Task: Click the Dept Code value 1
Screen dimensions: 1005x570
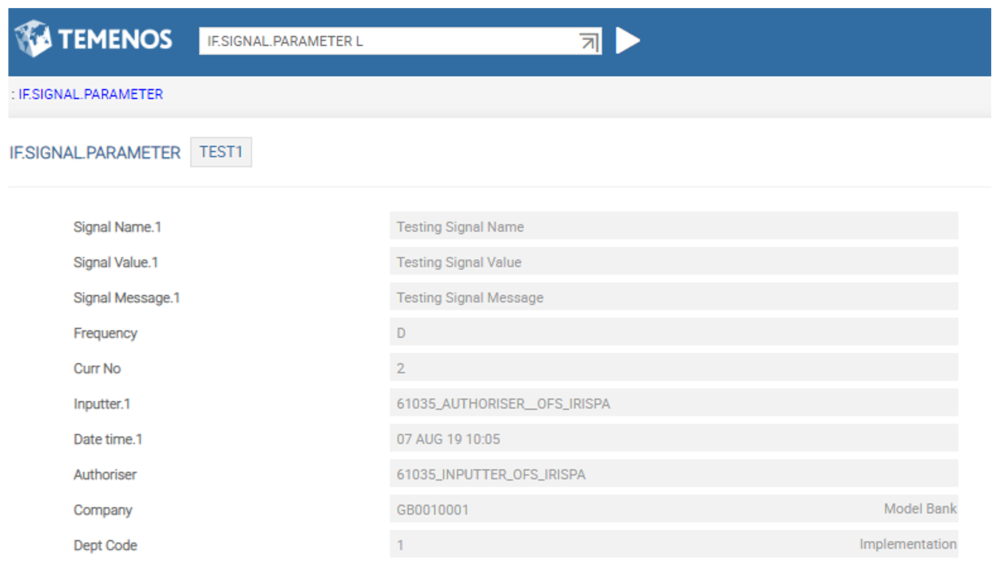Action: (401, 546)
